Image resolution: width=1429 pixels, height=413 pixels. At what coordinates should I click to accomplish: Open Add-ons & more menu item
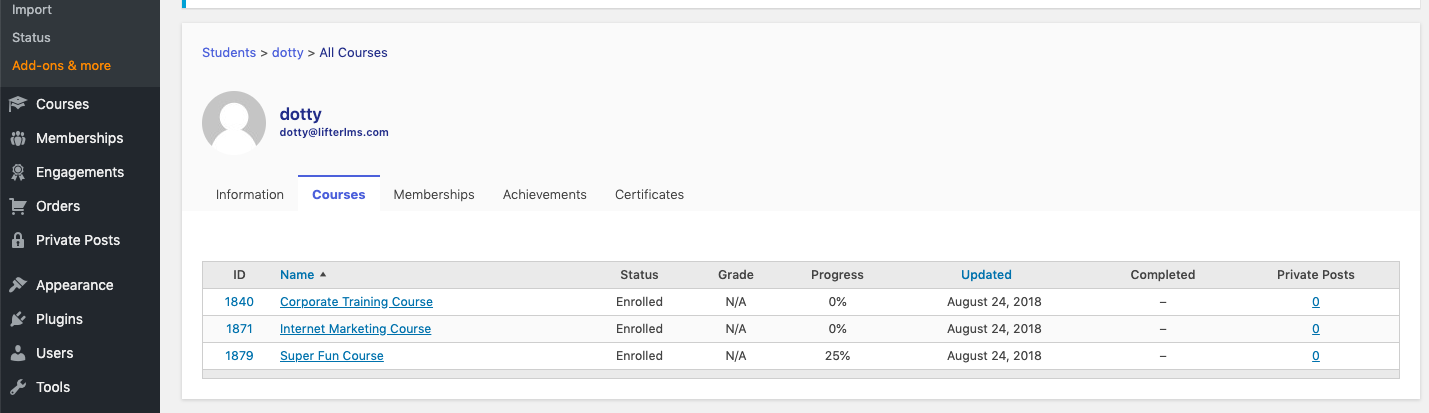pos(61,65)
